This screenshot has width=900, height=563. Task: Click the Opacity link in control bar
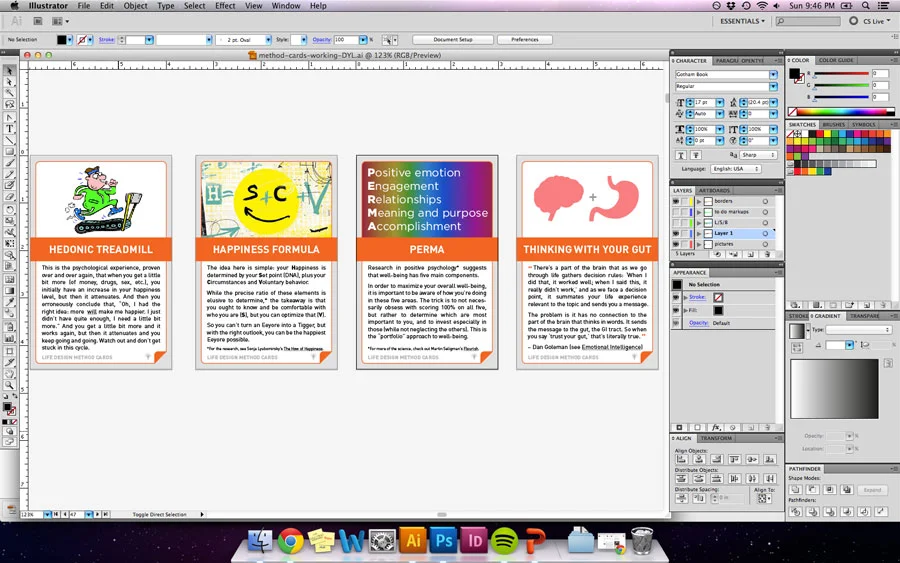(x=321, y=40)
